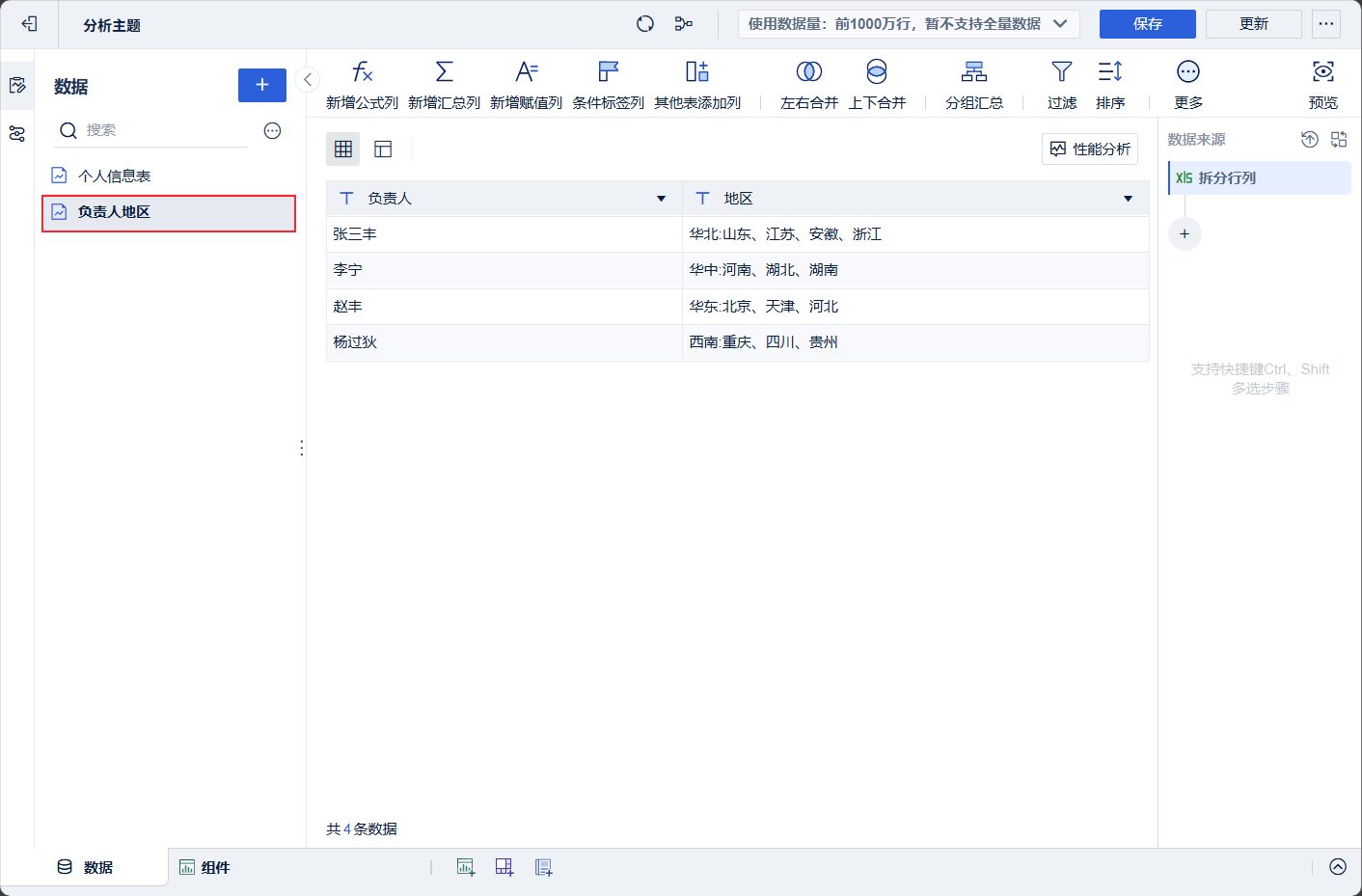Screen dimensions: 1362x896
Task: Collapse the left data panel chevron
Action: coord(308,80)
